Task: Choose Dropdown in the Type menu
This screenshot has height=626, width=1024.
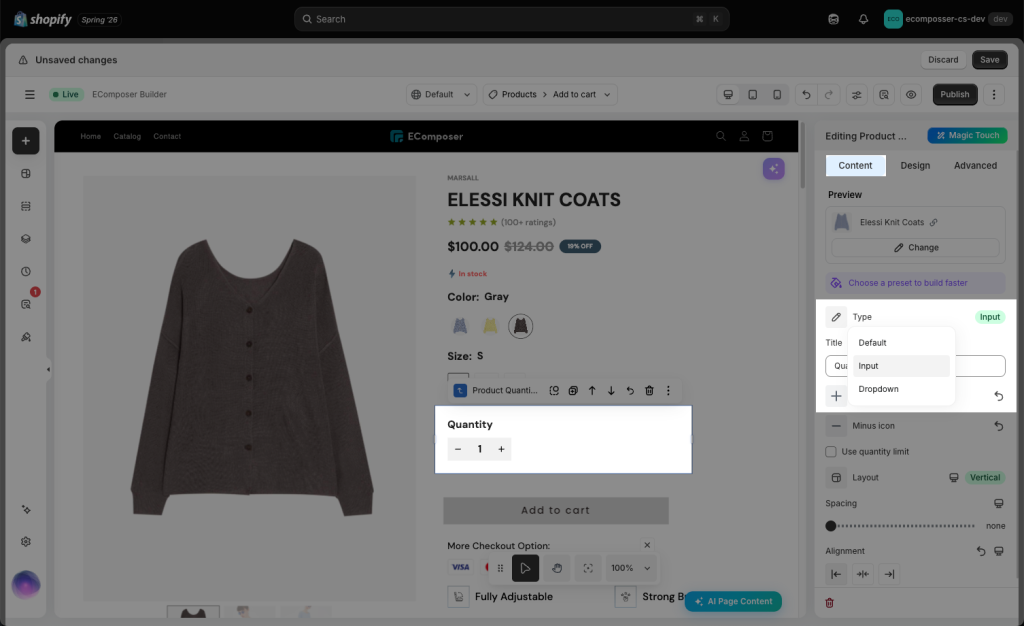Action: [x=901, y=389]
